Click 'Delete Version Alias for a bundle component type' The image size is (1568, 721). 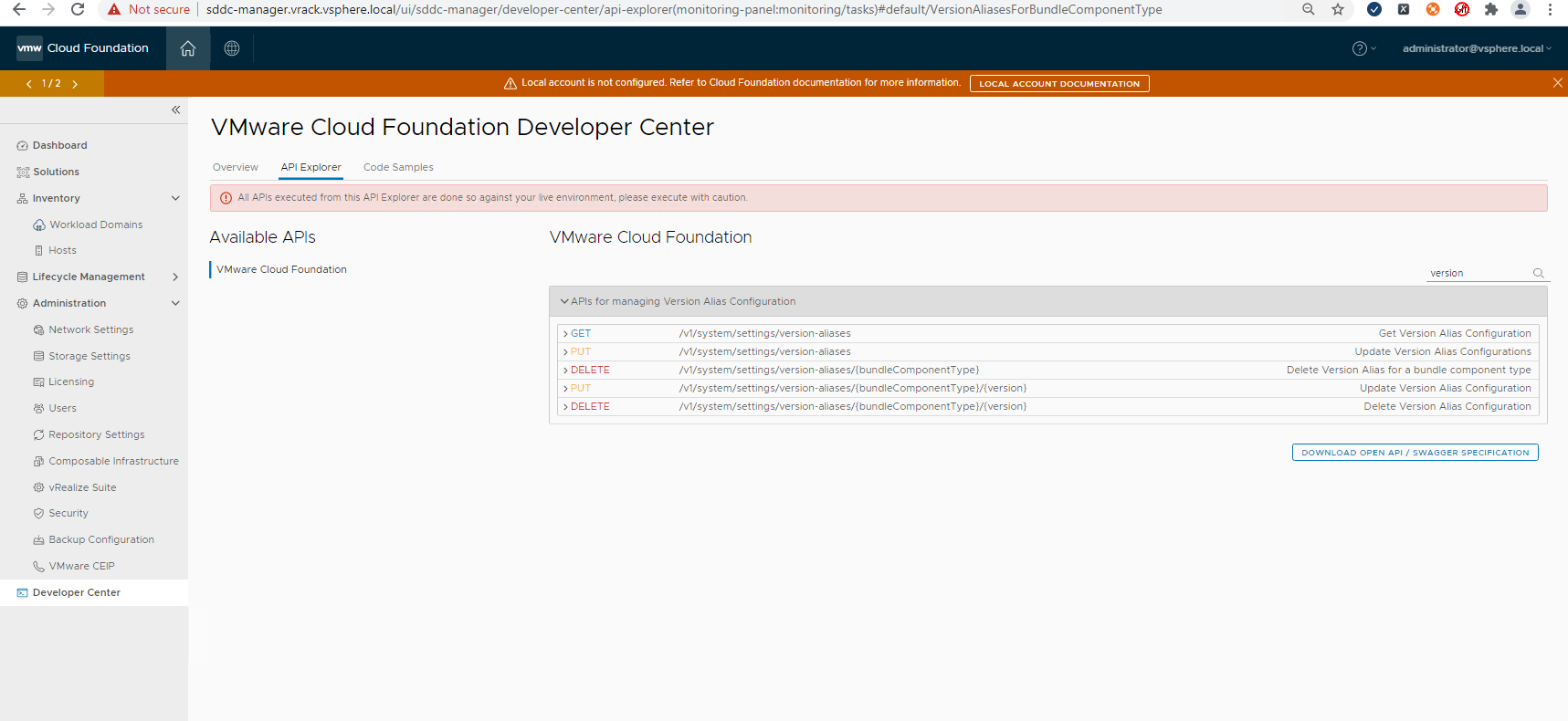[1409, 370]
